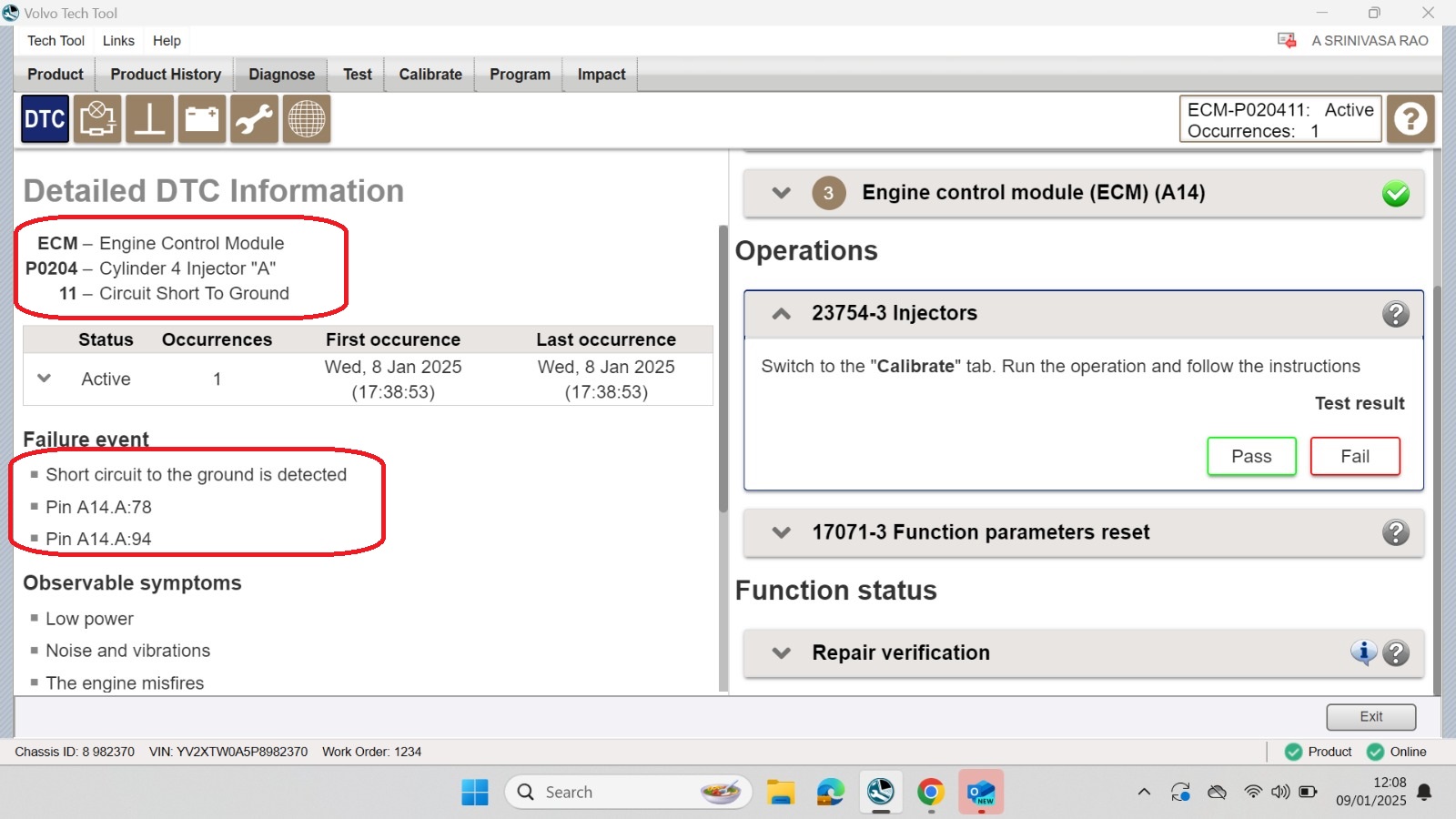The image size is (1456, 819).
Task: Open the Impact tab
Action: point(602,75)
